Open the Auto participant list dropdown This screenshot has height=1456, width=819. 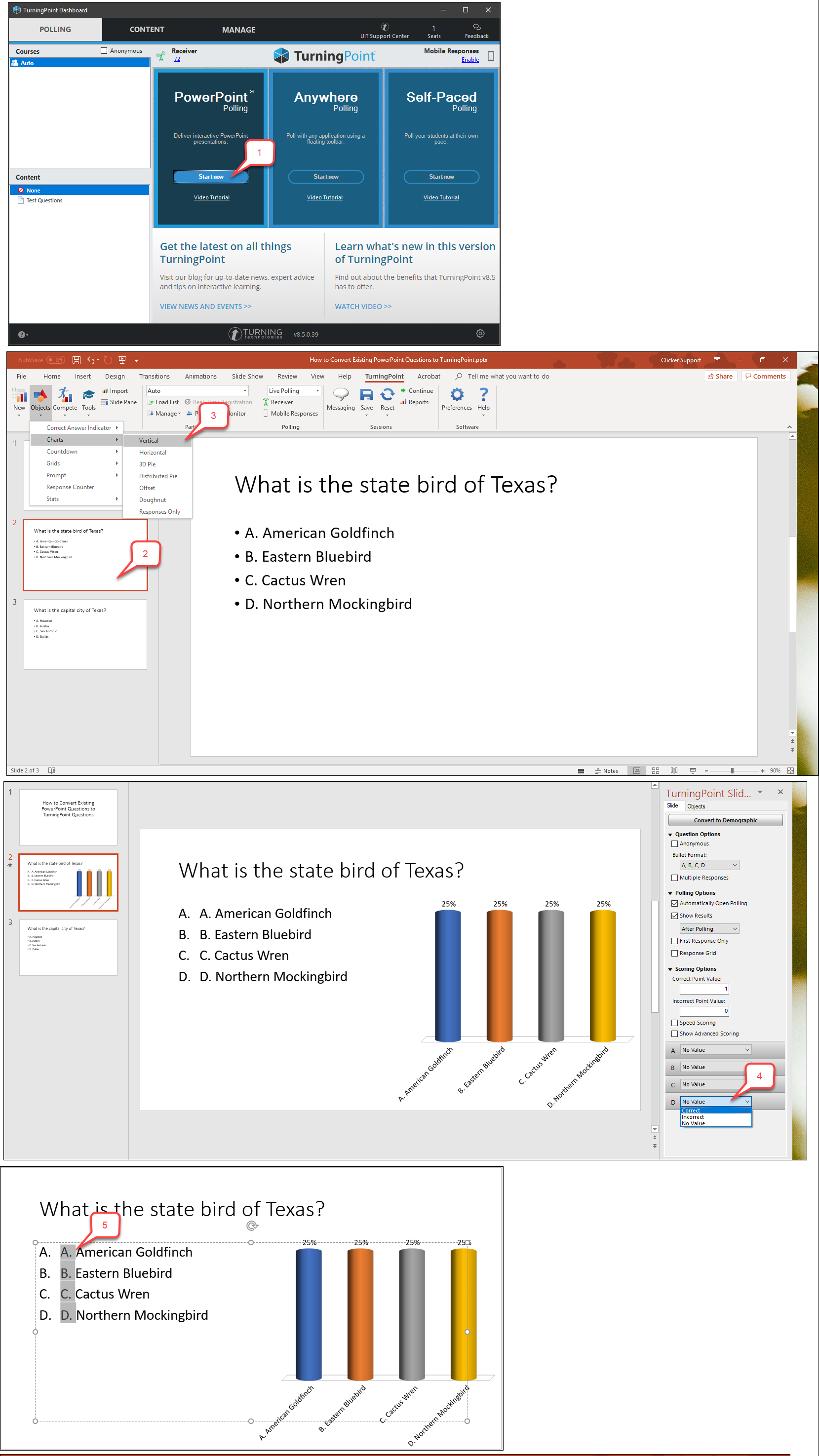[x=197, y=390]
